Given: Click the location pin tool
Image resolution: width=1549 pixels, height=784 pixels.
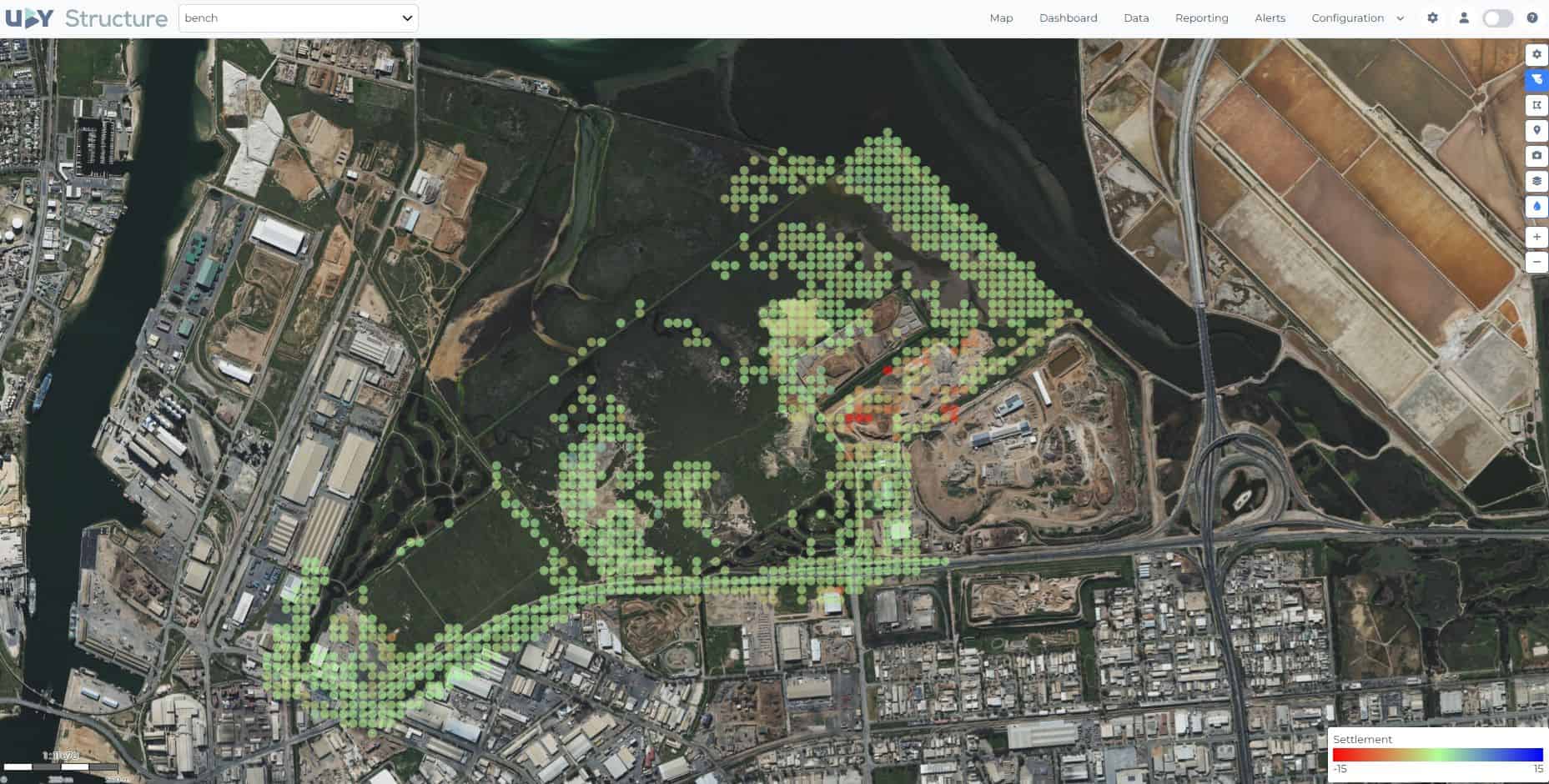Looking at the screenshot, I should click(1536, 130).
